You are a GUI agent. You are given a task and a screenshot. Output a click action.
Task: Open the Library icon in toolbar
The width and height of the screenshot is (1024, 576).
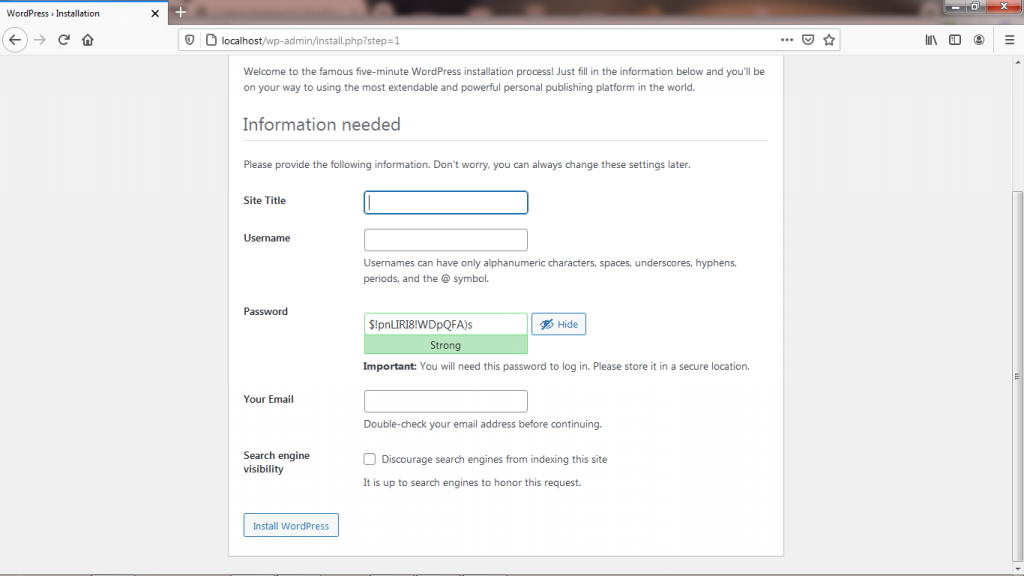coord(931,40)
